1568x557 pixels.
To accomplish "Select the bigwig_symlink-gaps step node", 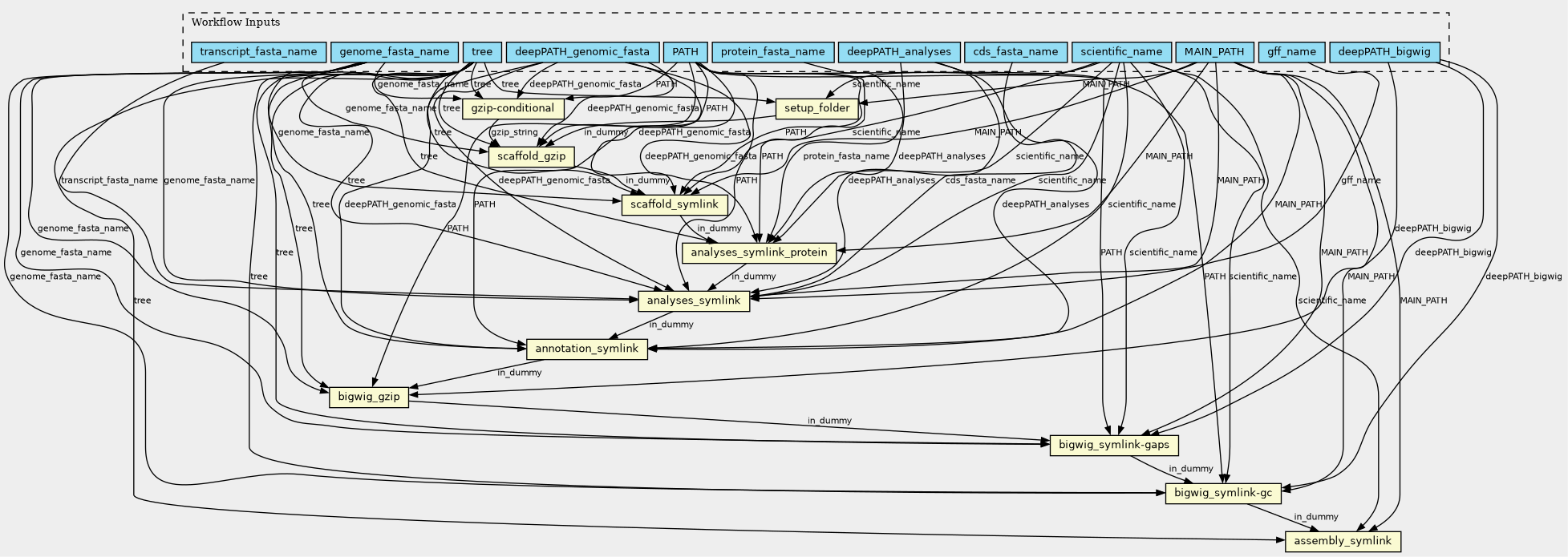I will (1114, 445).
